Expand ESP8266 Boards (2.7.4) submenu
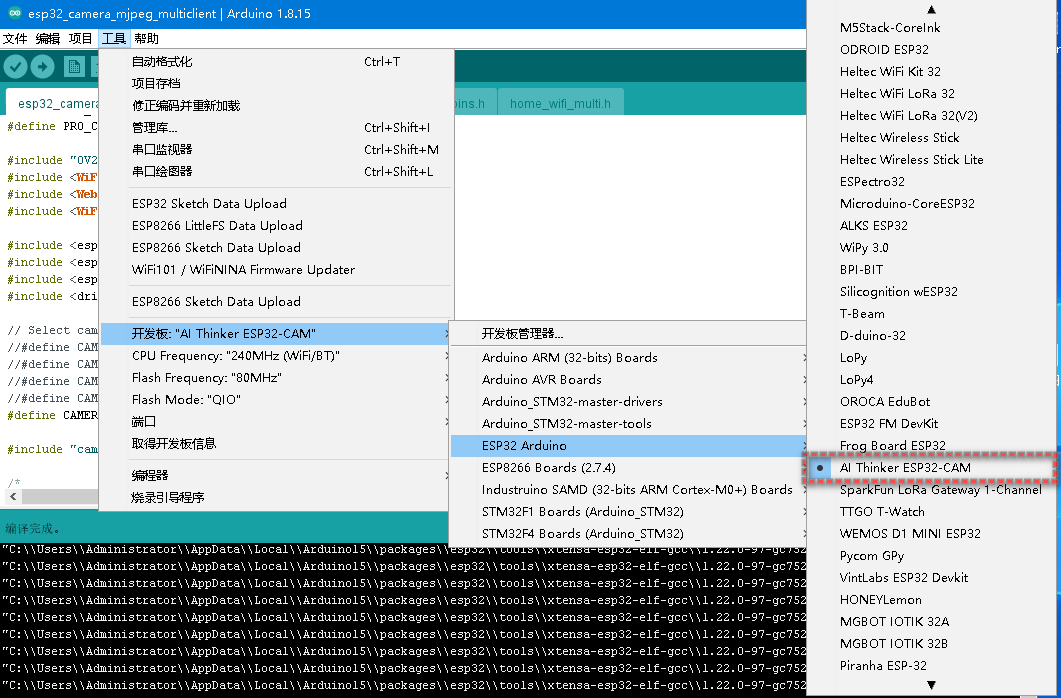Viewport: 1061px width, 698px height. pos(629,467)
